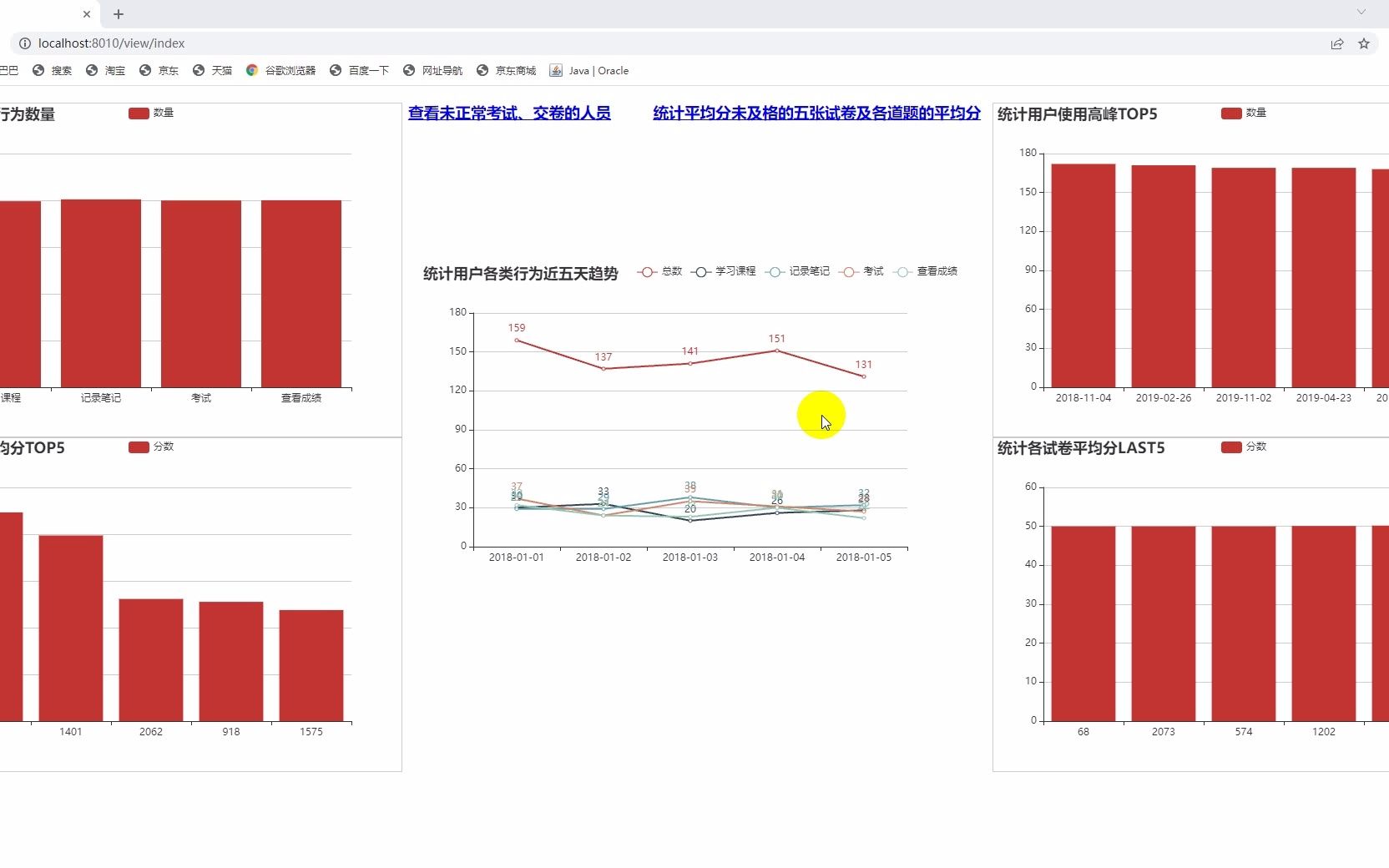Open link 查看未正常考试、交卷的人员
This screenshot has height=868, width=1389.
(509, 114)
